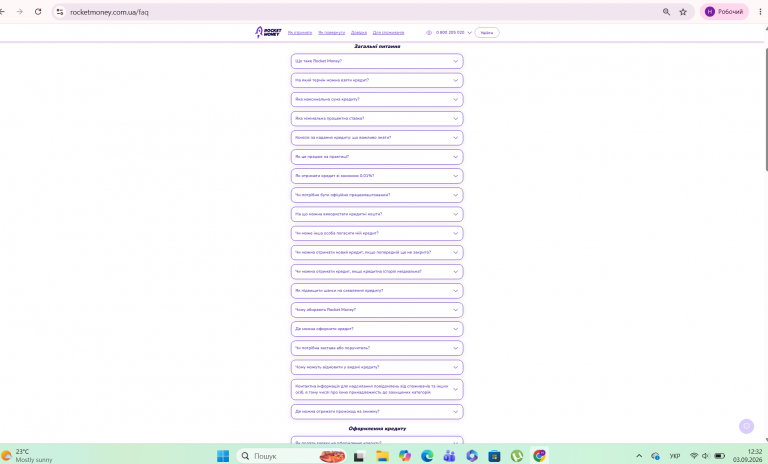Expand question about official employment (працевлаштованим)
Viewport: 768px width, 464px height.
click(377, 195)
